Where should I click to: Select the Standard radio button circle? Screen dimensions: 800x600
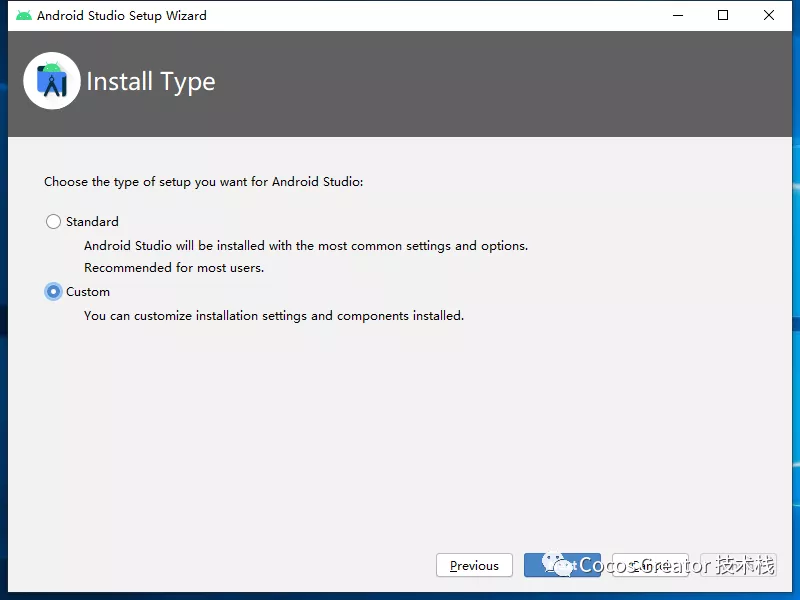pos(53,222)
